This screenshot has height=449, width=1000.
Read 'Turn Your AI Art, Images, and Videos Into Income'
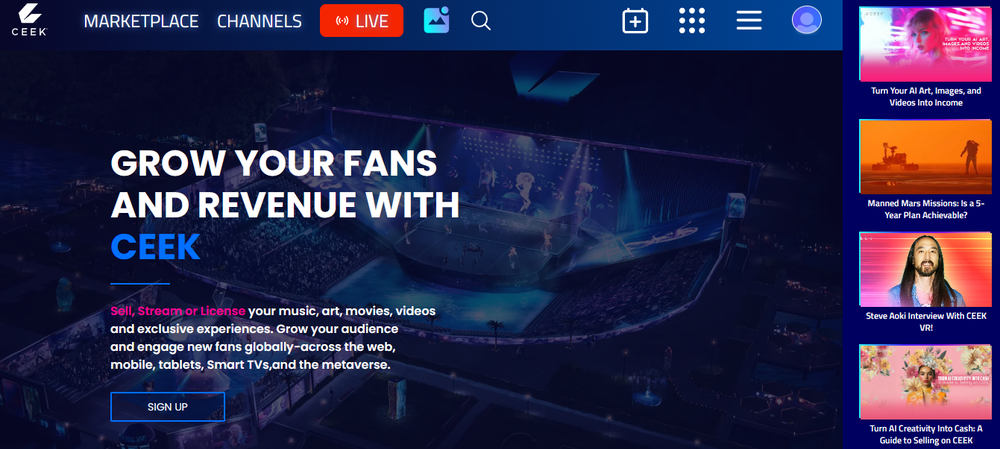926,97
